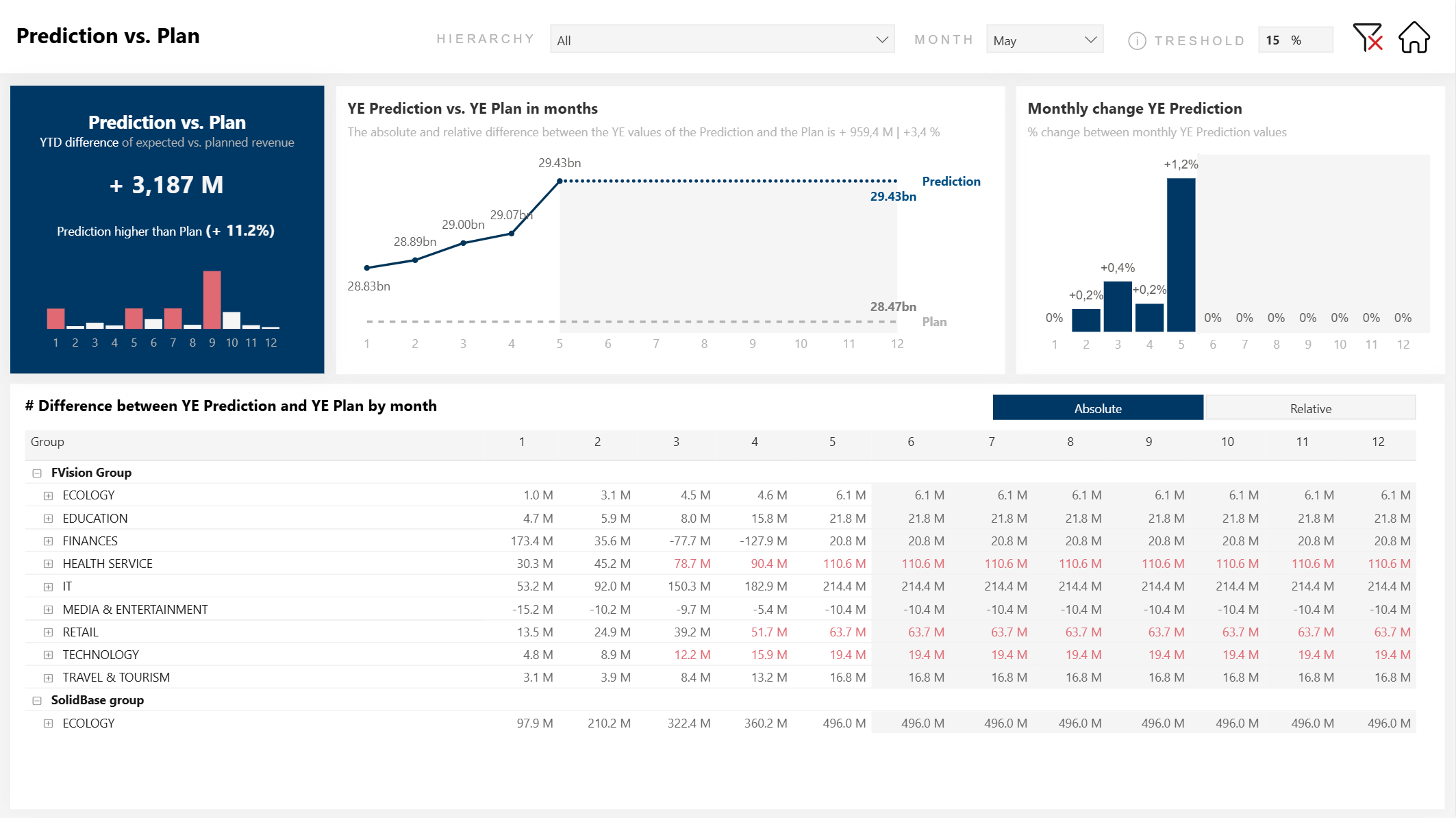Viewport: 1456px width, 818px height.
Task: Collapse the SolidBase group row
Action: click(36, 699)
